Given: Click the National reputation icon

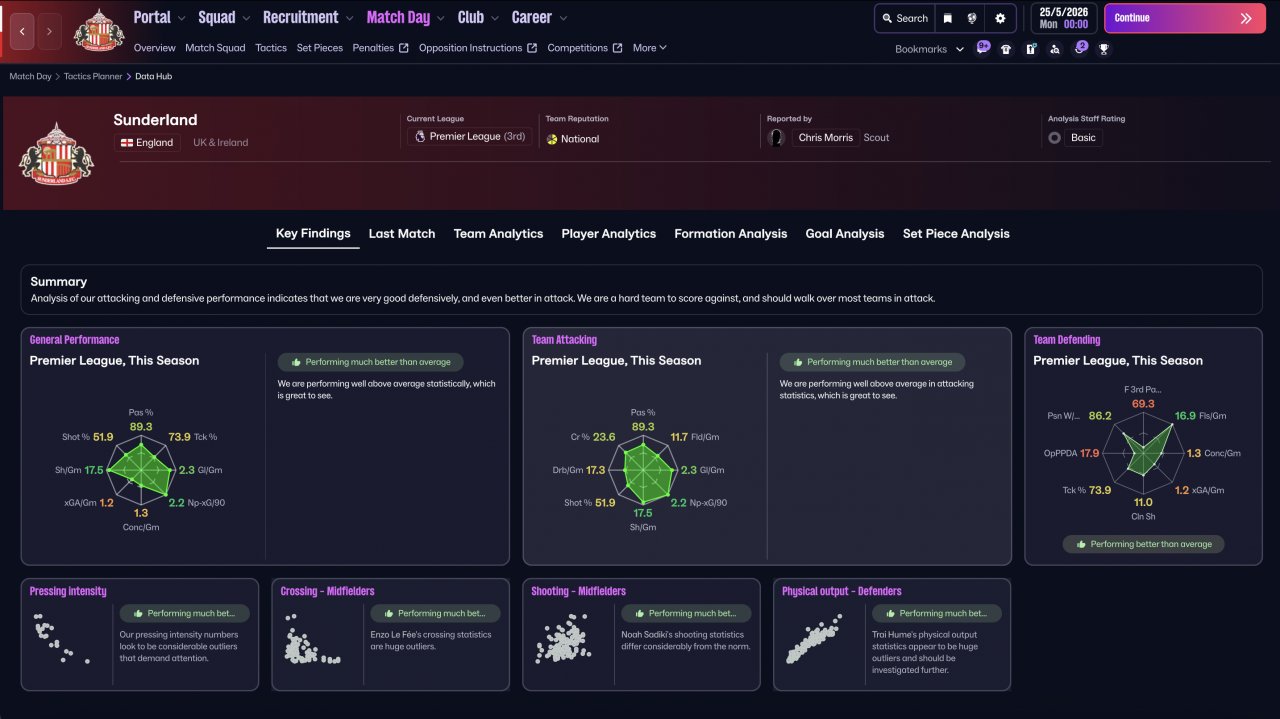Looking at the screenshot, I should pos(552,139).
